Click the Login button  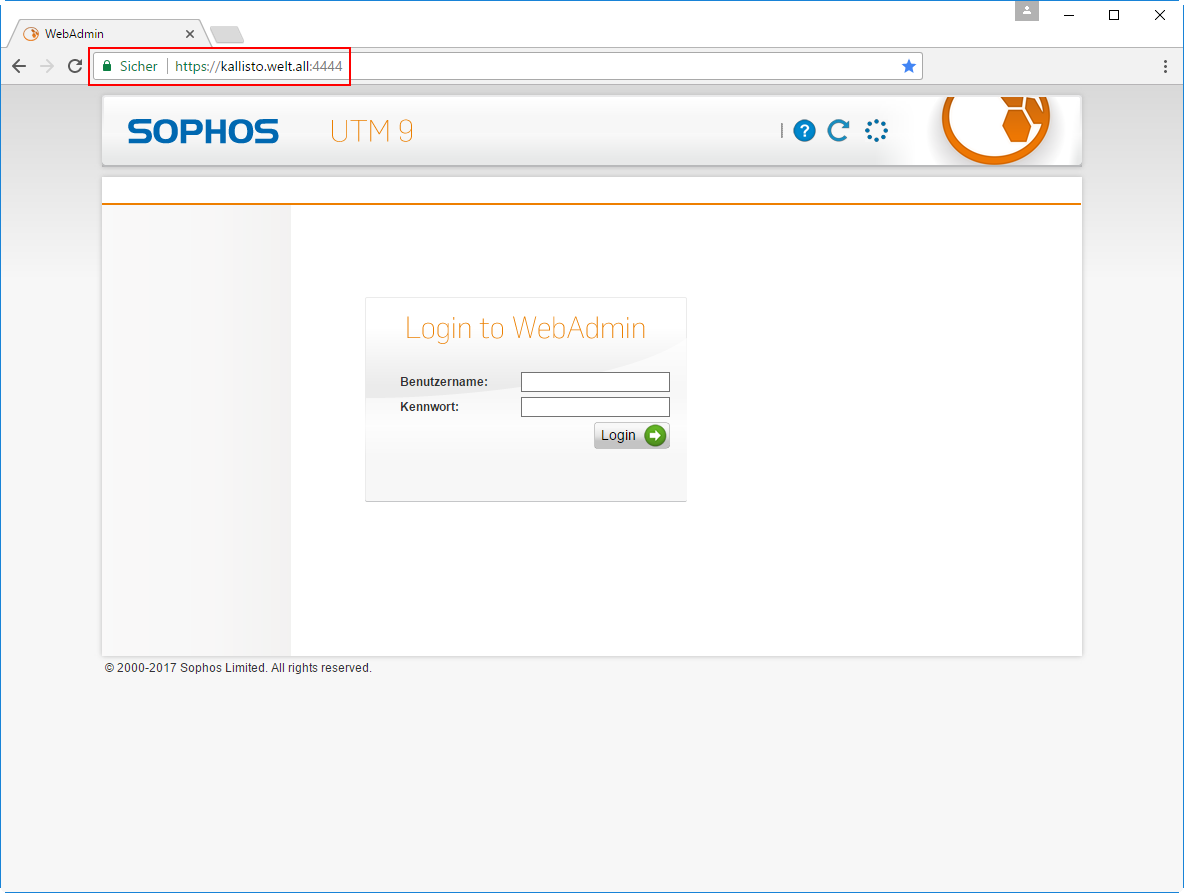click(x=631, y=436)
